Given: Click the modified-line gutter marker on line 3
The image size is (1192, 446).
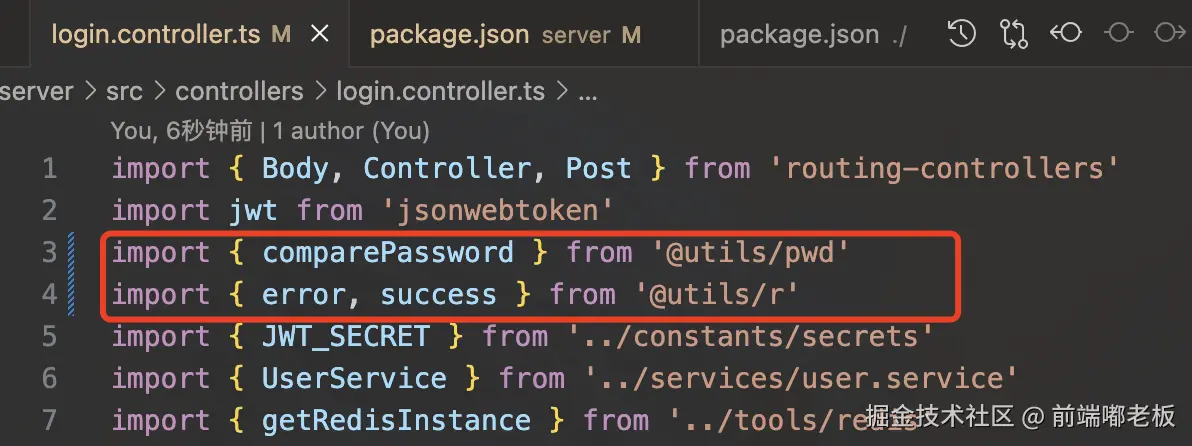Looking at the screenshot, I should pyautogui.click(x=71, y=252).
